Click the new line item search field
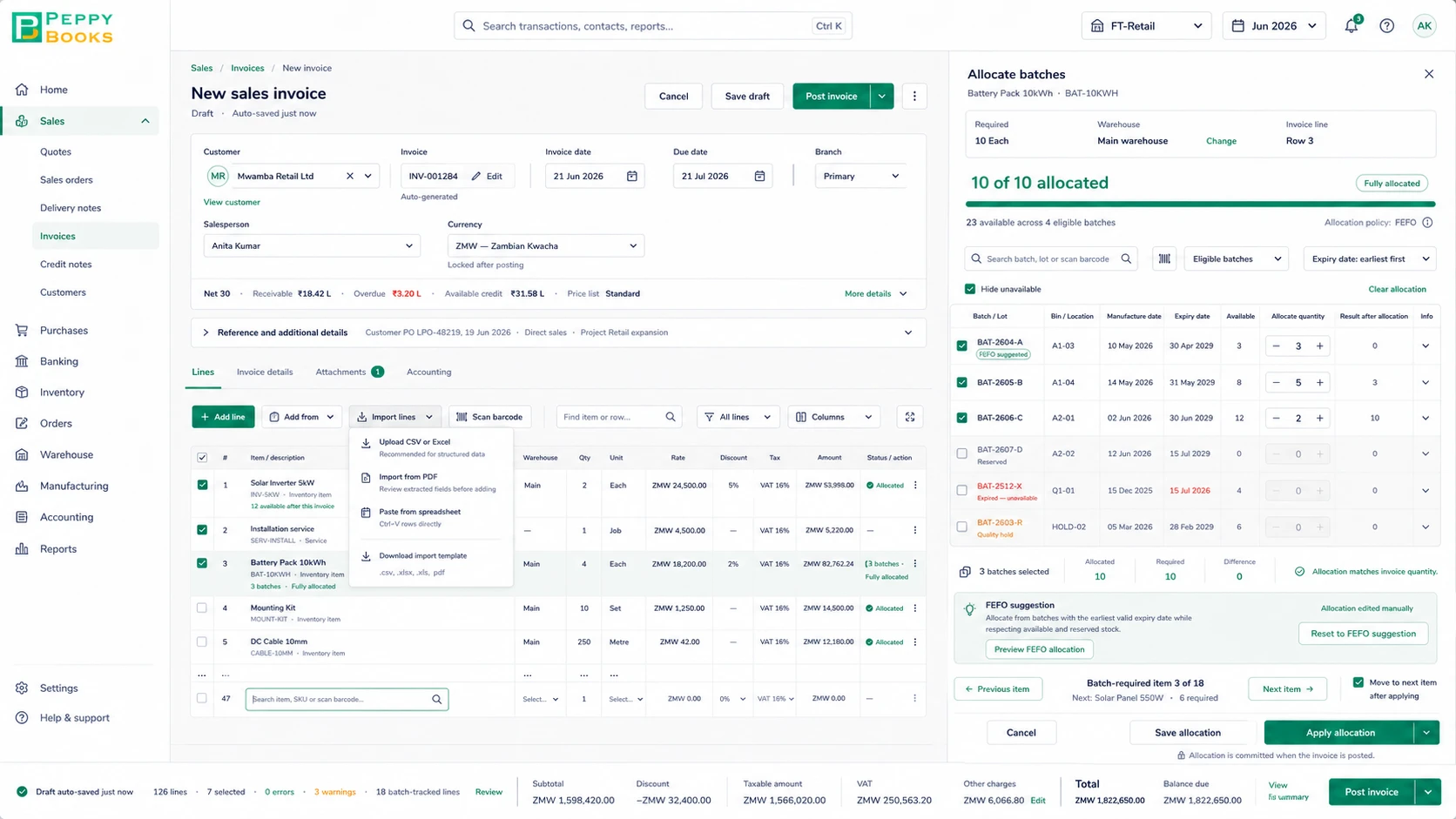Image resolution: width=1456 pixels, height=819 pixels. pyautogui.click(x=347, y=699)
